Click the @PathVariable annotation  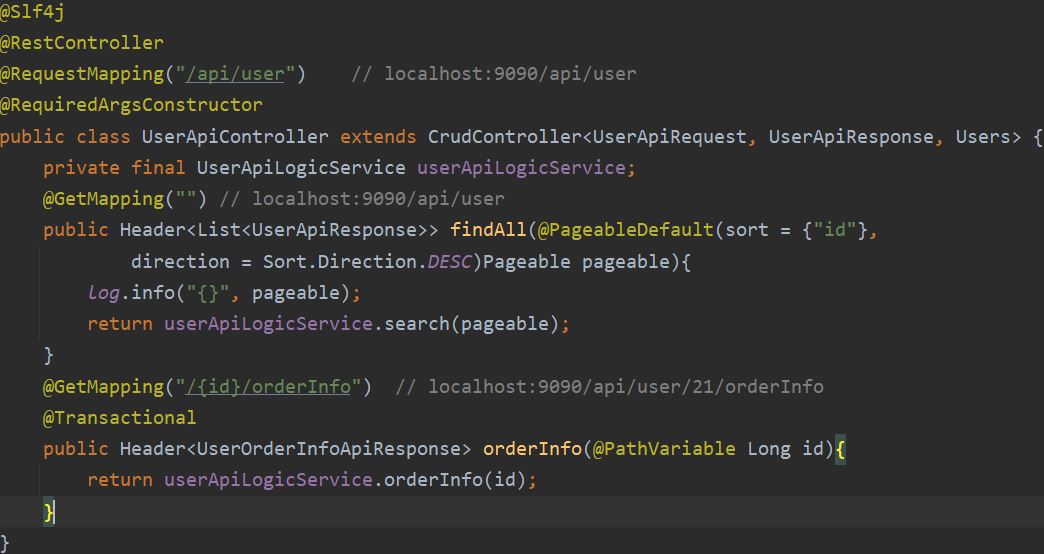[x=664, y=449]
